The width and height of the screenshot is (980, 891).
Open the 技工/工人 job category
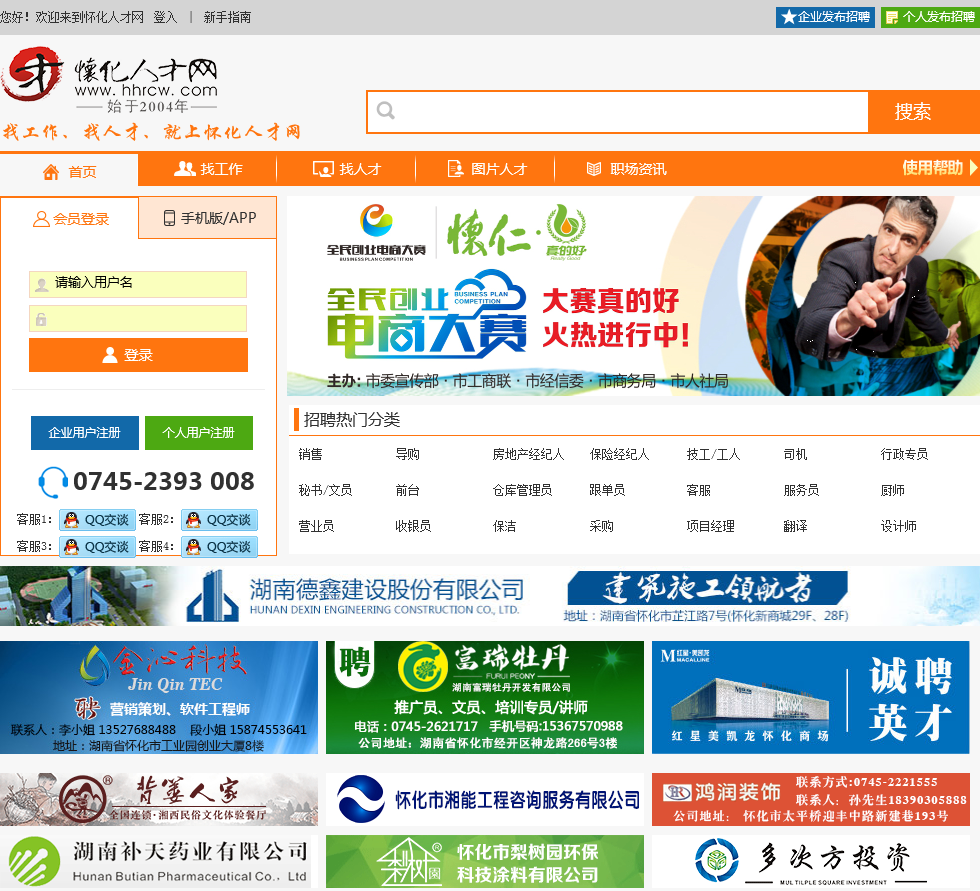tap(713, 454)
